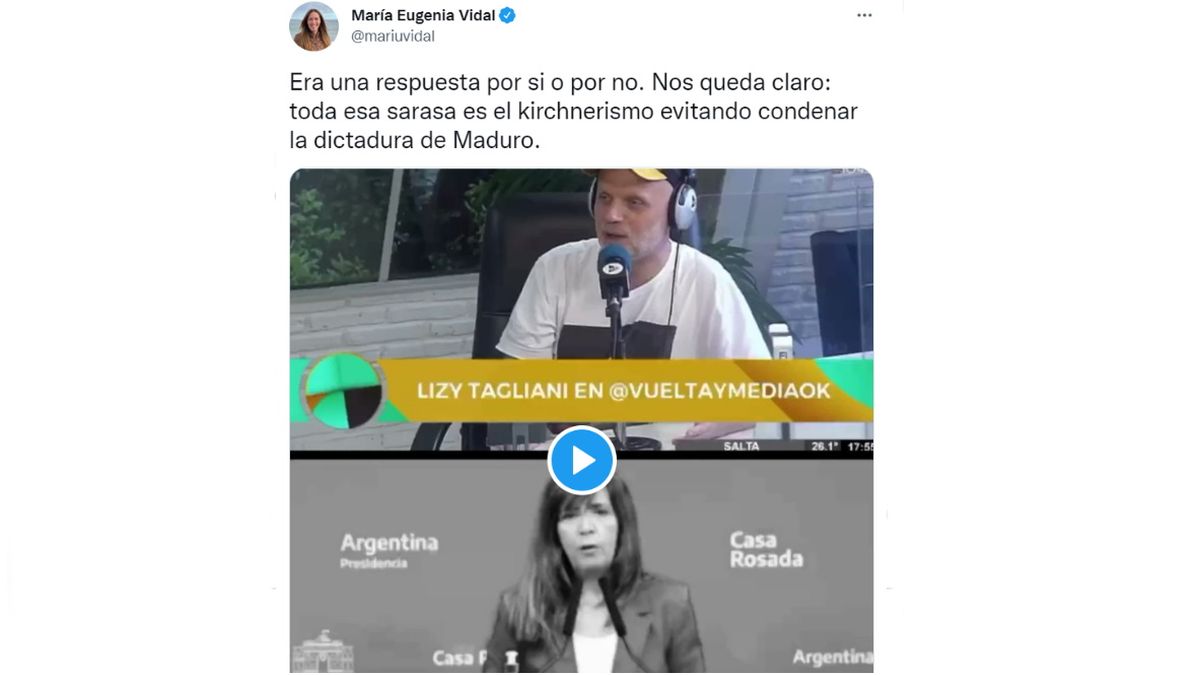Click the grayscale Casa Rosada press frame
The image size is (1200, 675).
[x=582, y=565]
